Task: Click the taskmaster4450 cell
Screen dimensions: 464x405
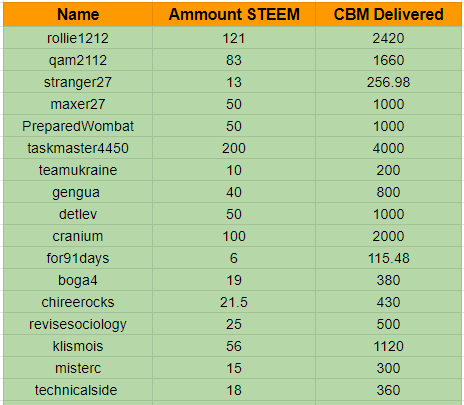Action: tap(78, 148)
